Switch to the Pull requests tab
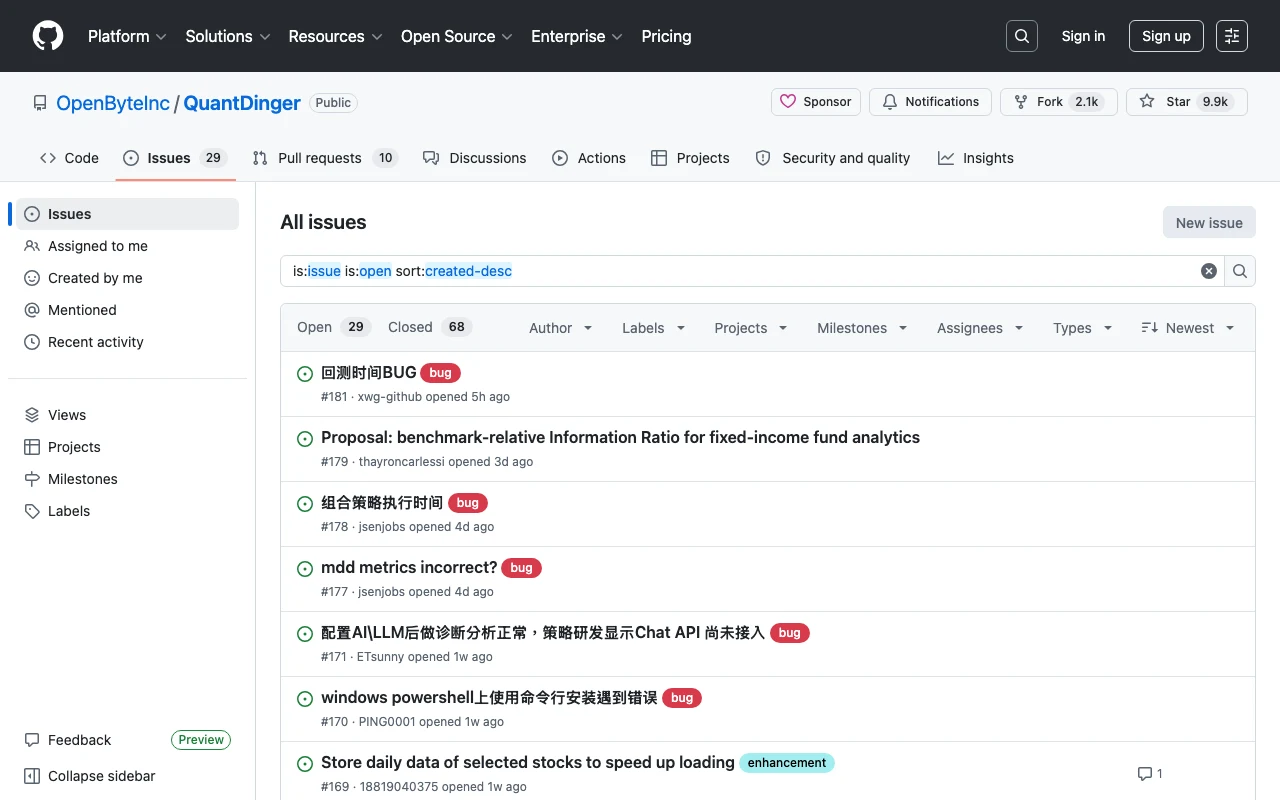The height and width of the screenshot is (800, 1280). (x=325, y=158)
